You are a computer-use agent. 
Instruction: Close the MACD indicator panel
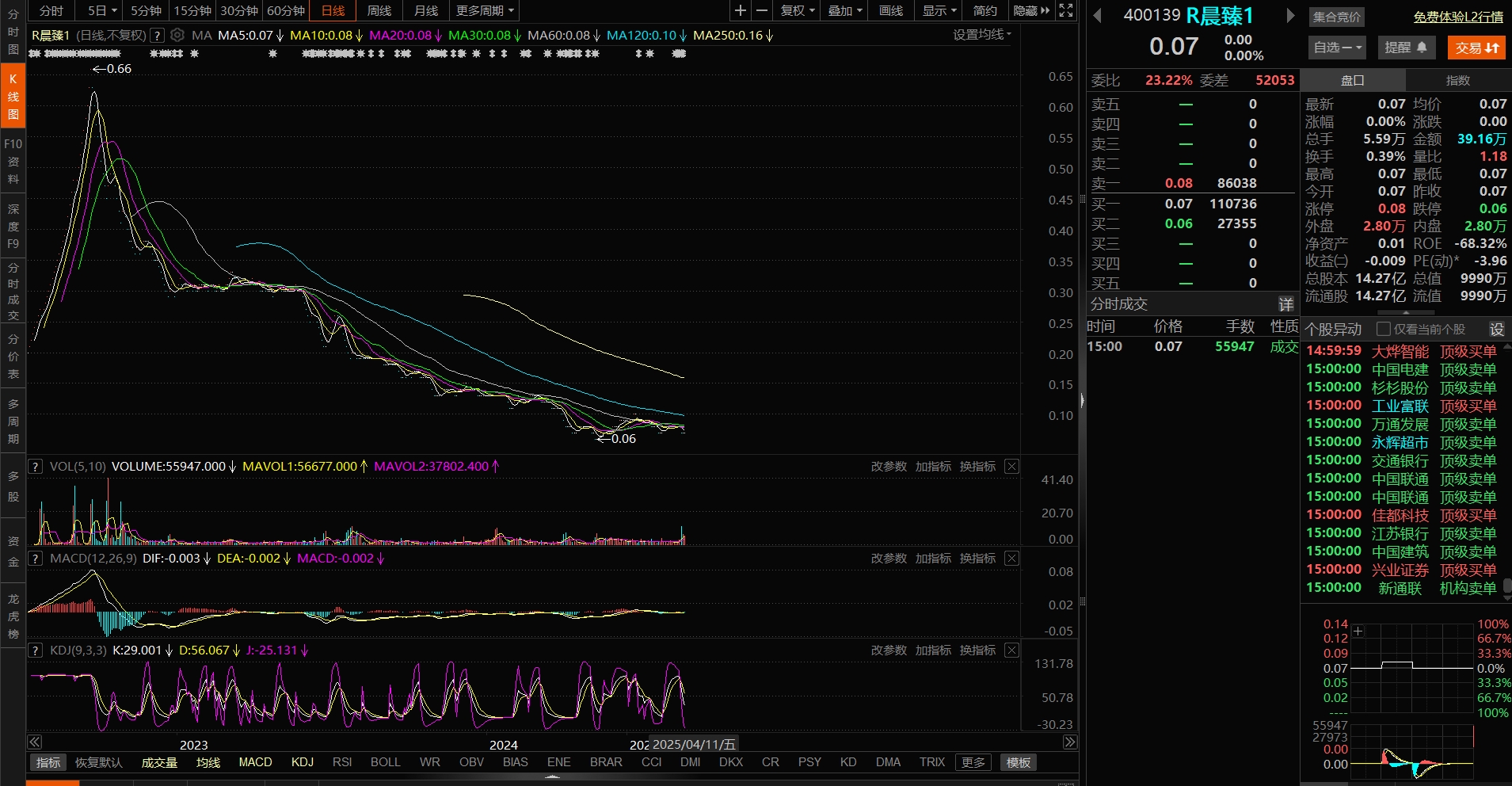(x=1011, y=559)
